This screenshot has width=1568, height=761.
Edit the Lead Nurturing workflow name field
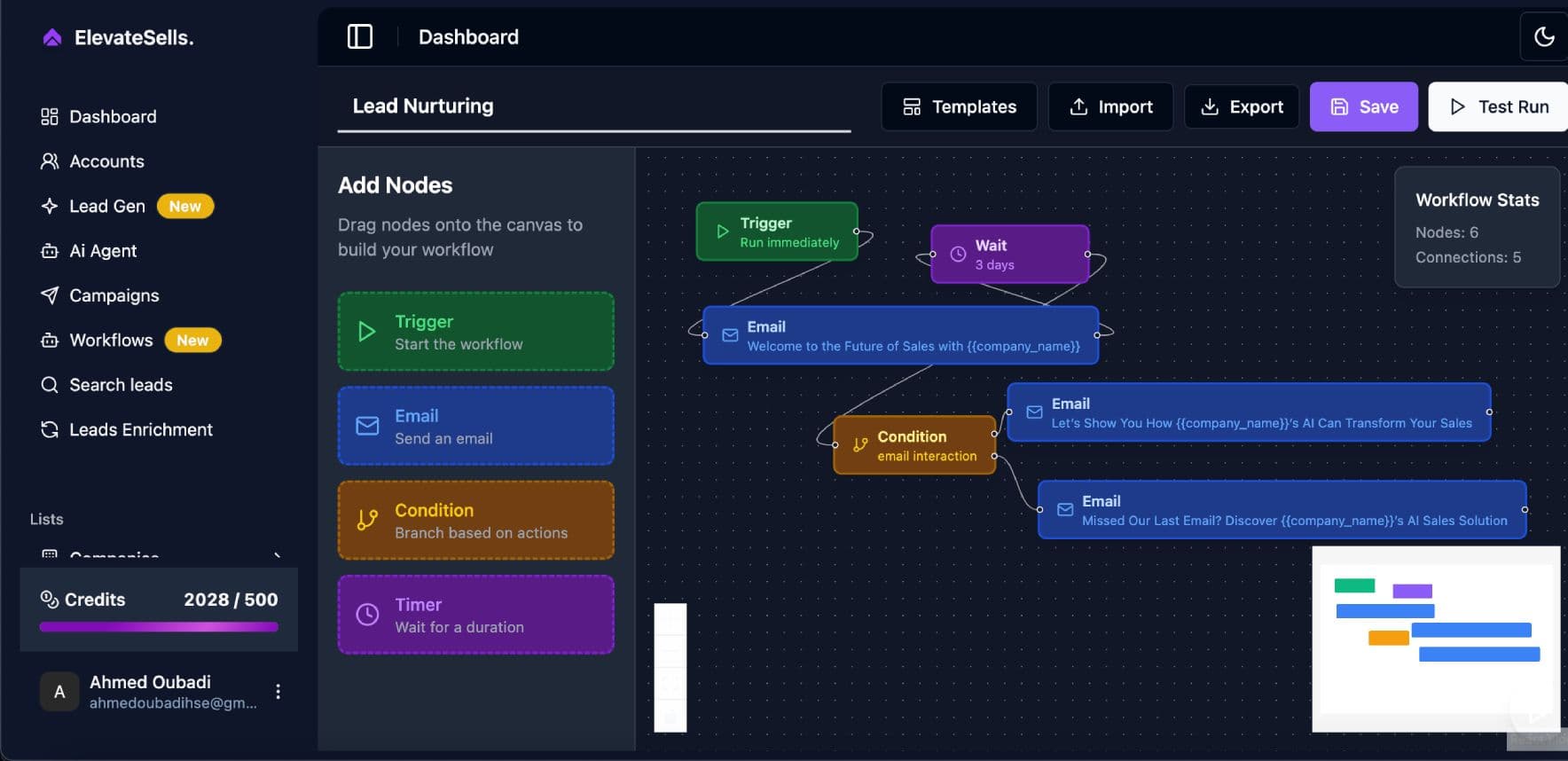coord(592,106)
